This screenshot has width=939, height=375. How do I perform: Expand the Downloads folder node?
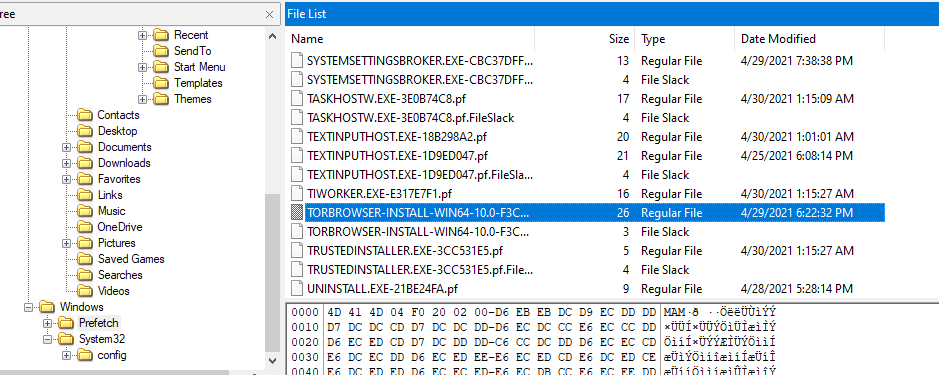[66, 163]
